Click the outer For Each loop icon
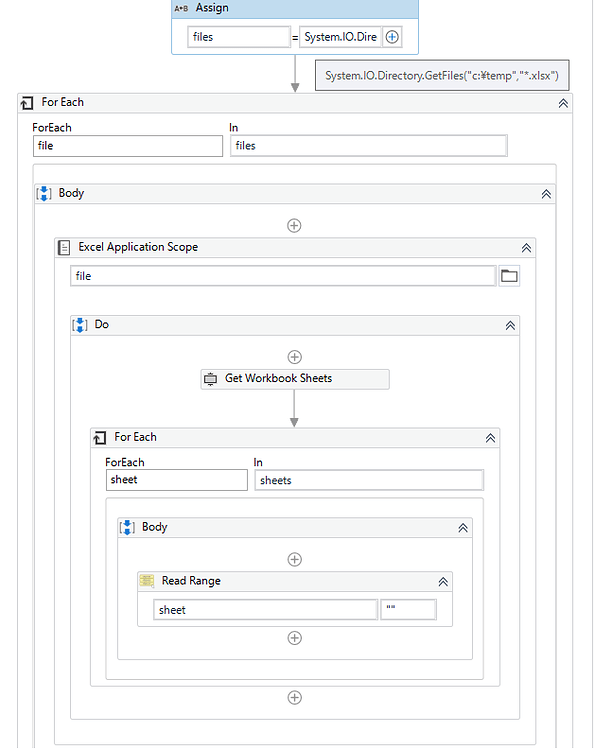The image size is (613, 750). (x=27, y=102)
